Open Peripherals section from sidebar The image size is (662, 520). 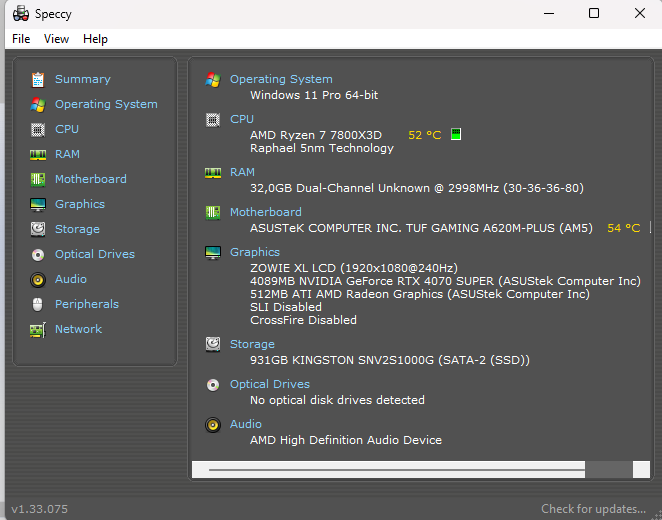87,304
